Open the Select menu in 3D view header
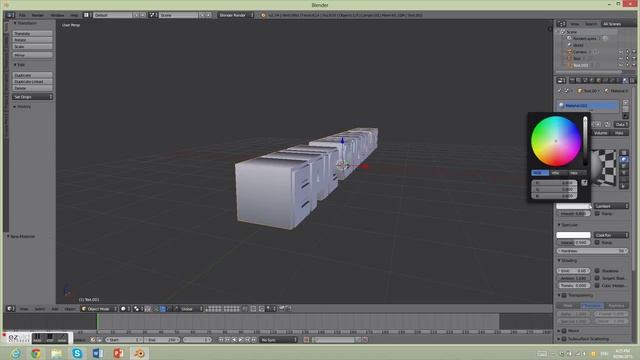 (40, 309)
